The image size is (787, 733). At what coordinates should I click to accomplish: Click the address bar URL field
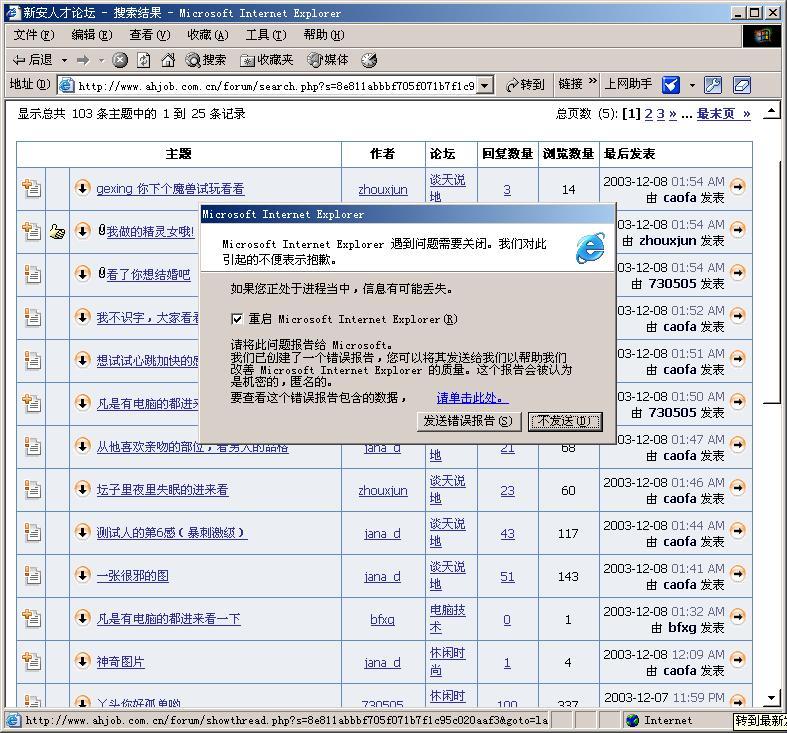(276, 86)
